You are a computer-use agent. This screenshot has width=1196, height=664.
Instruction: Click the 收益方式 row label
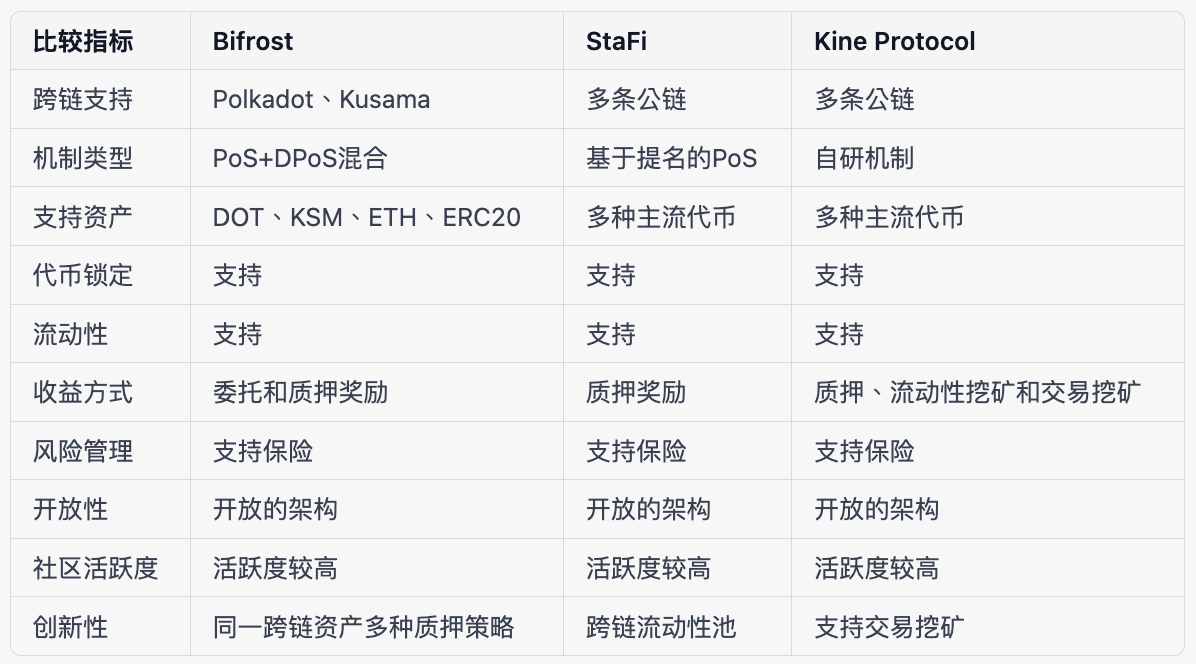tap(83, 392)
